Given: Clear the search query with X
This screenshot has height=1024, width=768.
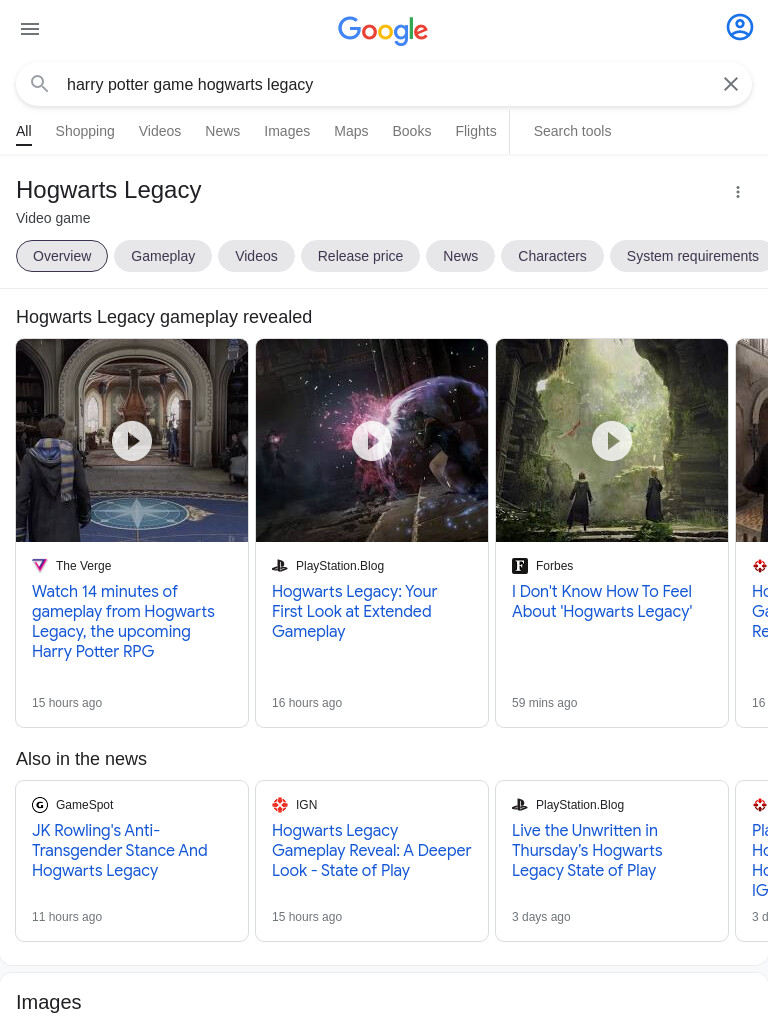Looking at the screenshot, I should pyautogui.click(x=731, y=84).
